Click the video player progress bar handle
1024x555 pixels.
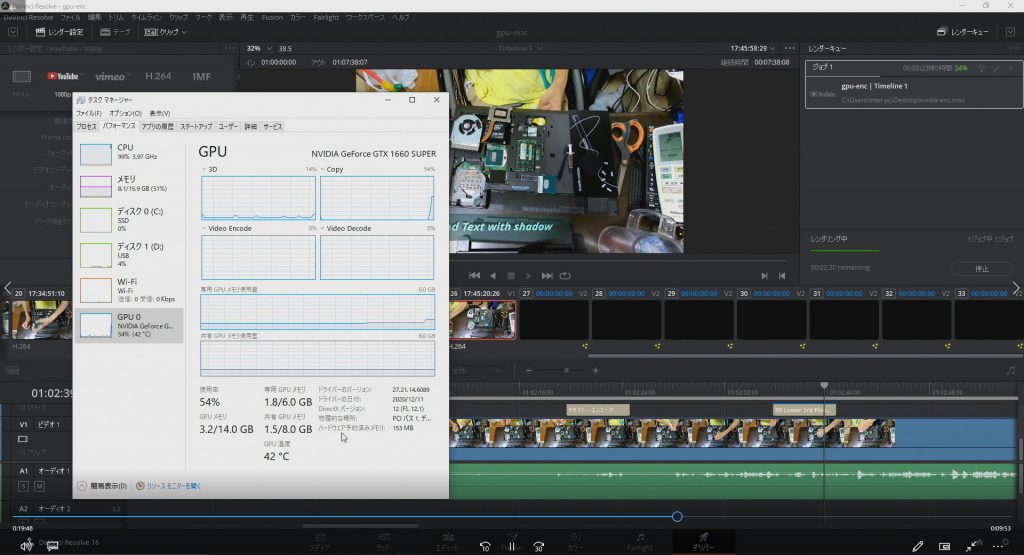pyautogui.click(x=677, y=516)
